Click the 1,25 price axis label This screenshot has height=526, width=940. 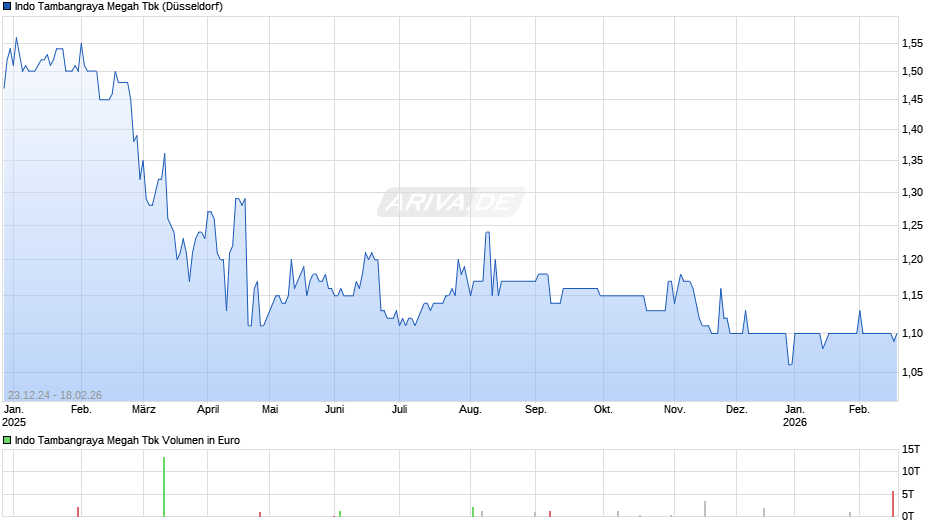[912, 226]
